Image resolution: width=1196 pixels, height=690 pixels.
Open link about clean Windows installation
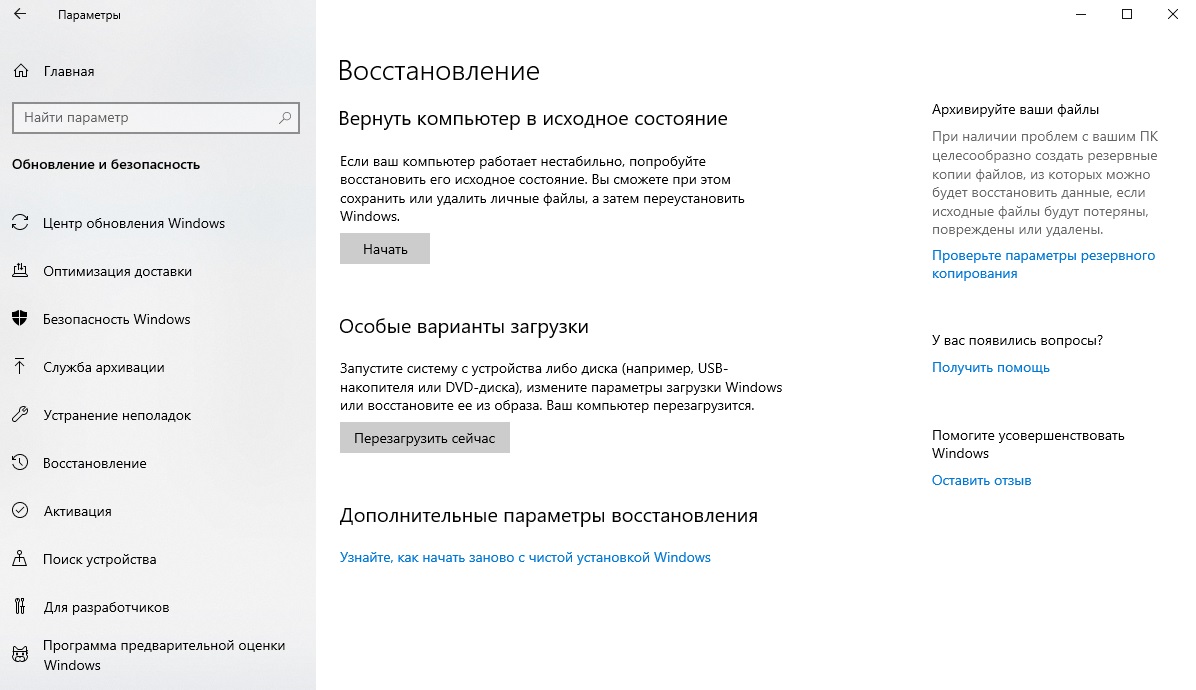pos(525,557)
